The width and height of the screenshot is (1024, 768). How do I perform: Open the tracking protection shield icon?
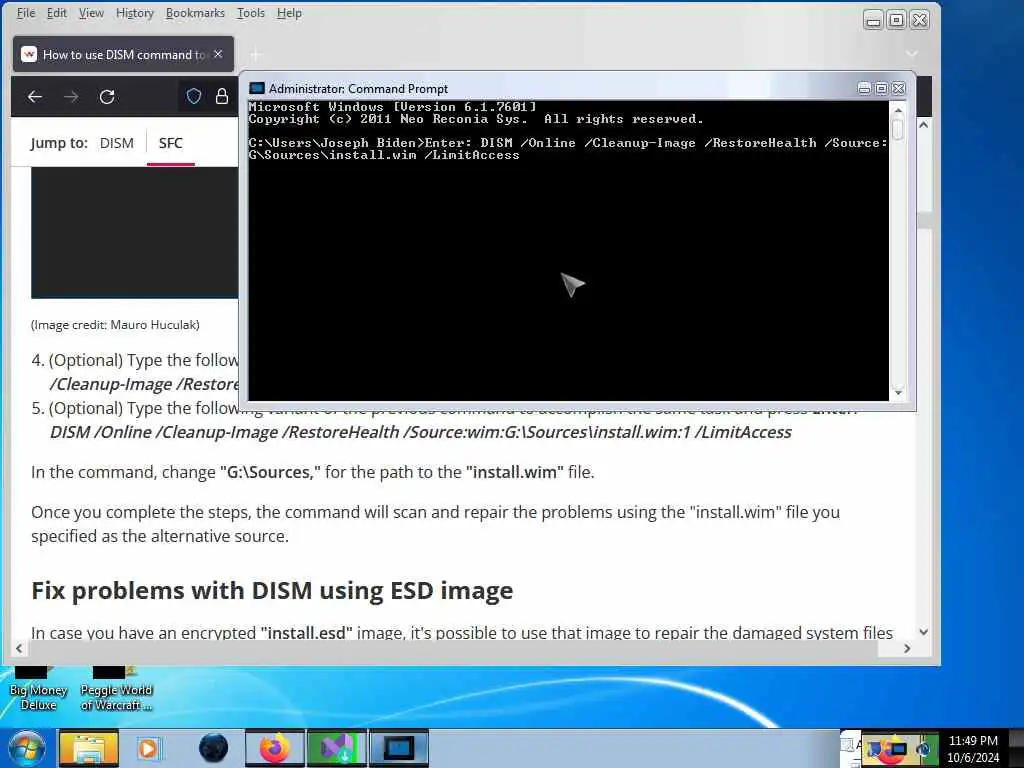point(193,97)
